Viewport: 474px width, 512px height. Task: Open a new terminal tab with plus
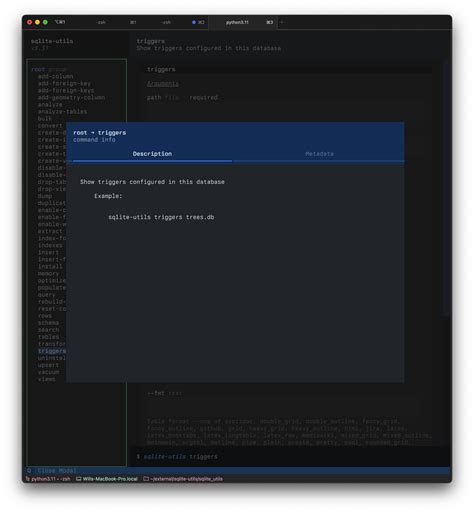click(x=282, y=22)
